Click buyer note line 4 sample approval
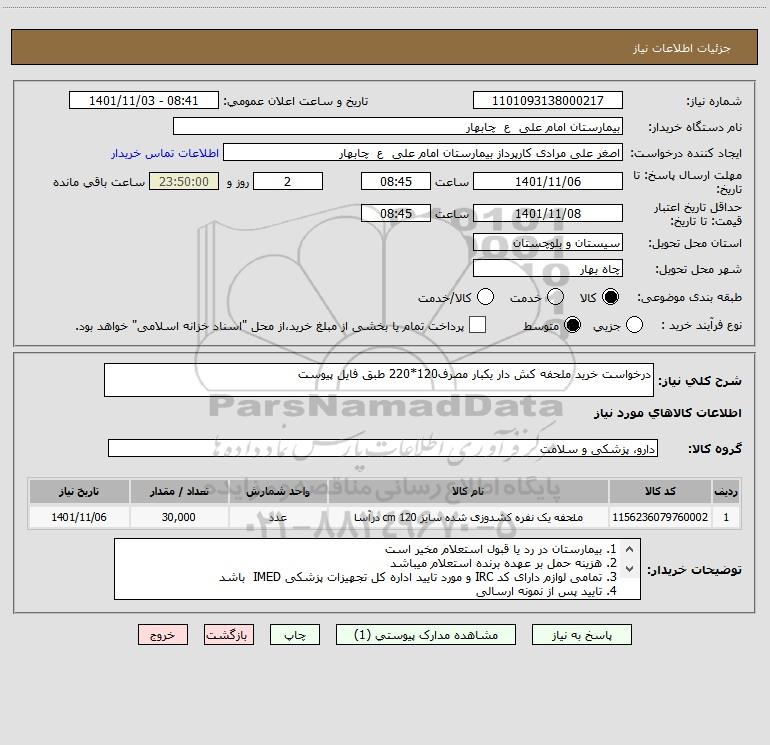The height and width of the screenshot is (745, 770). point(546,591)
